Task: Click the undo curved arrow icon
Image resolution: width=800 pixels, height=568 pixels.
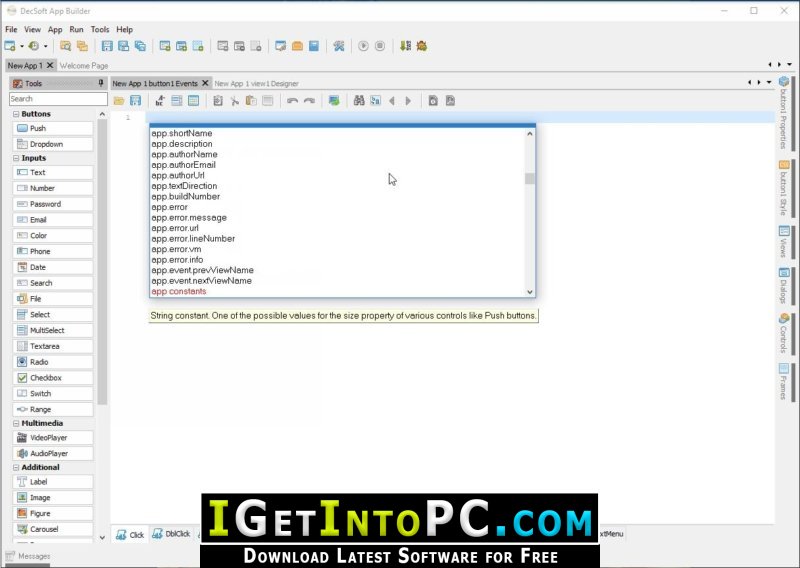Action: 292,101
